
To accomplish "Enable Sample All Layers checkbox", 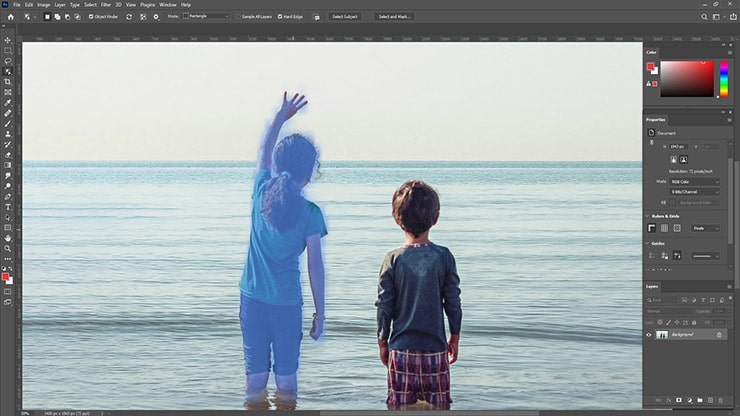I will (x=239, y=17).
